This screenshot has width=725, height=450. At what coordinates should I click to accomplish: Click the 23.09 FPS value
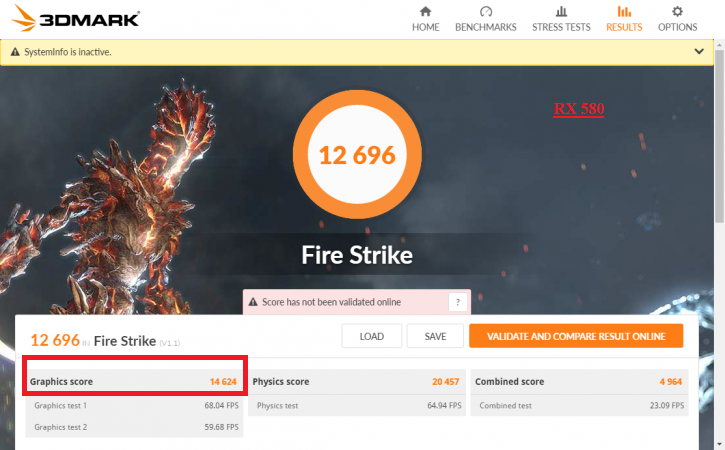click(x=667, y=406)
